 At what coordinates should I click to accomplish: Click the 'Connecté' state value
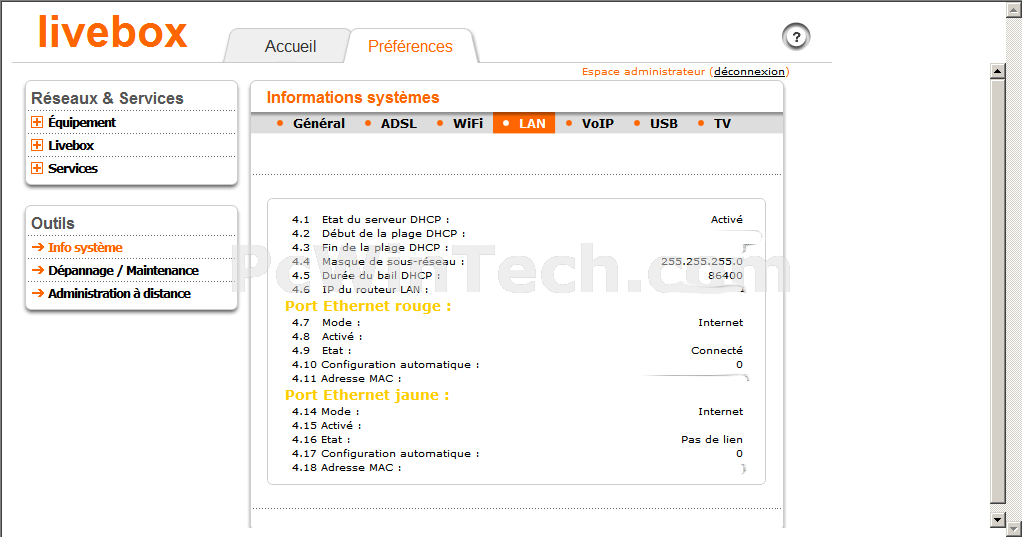coord(717,351)
